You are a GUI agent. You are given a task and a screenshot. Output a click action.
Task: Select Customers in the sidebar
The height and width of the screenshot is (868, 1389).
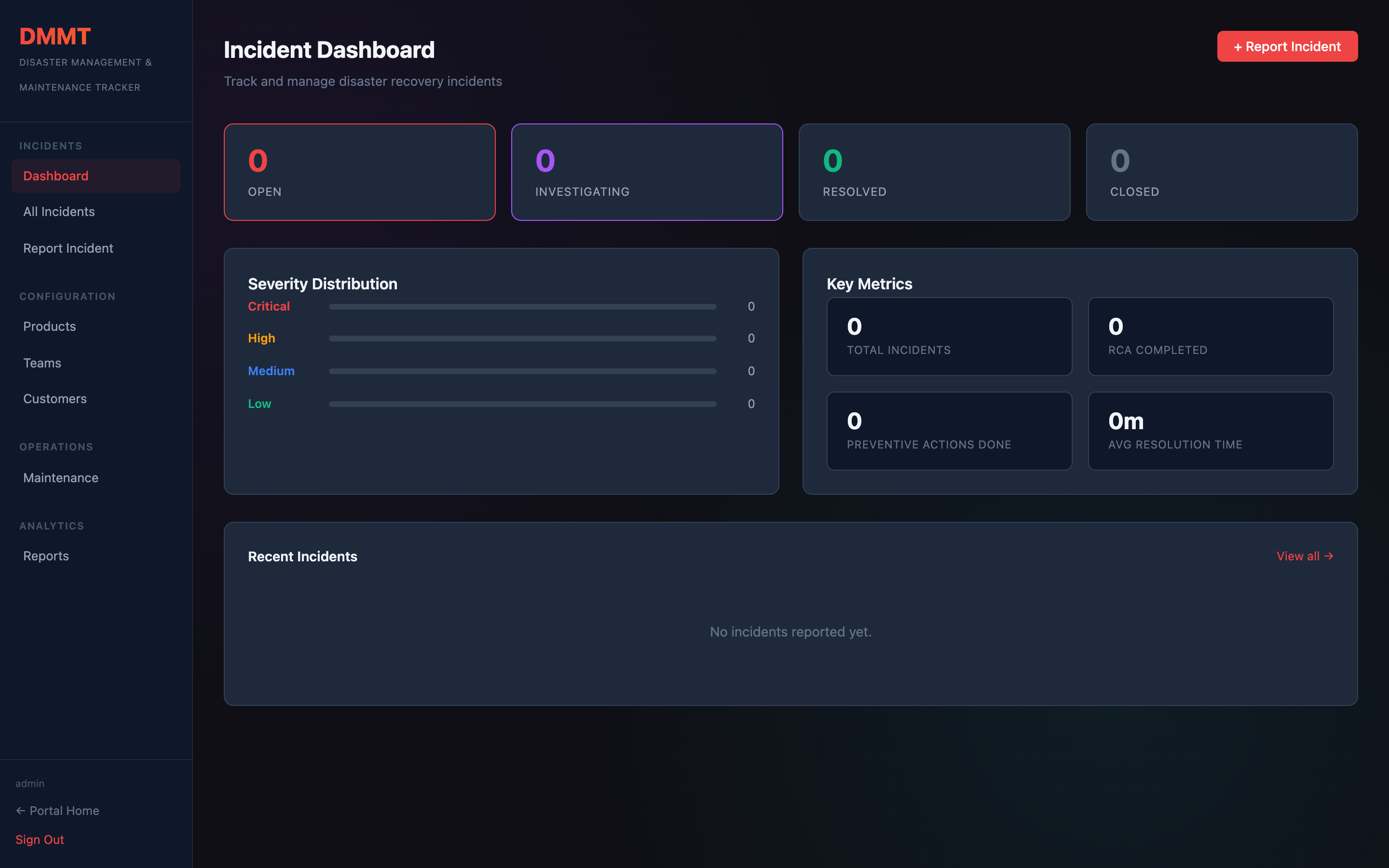[54, 398]
